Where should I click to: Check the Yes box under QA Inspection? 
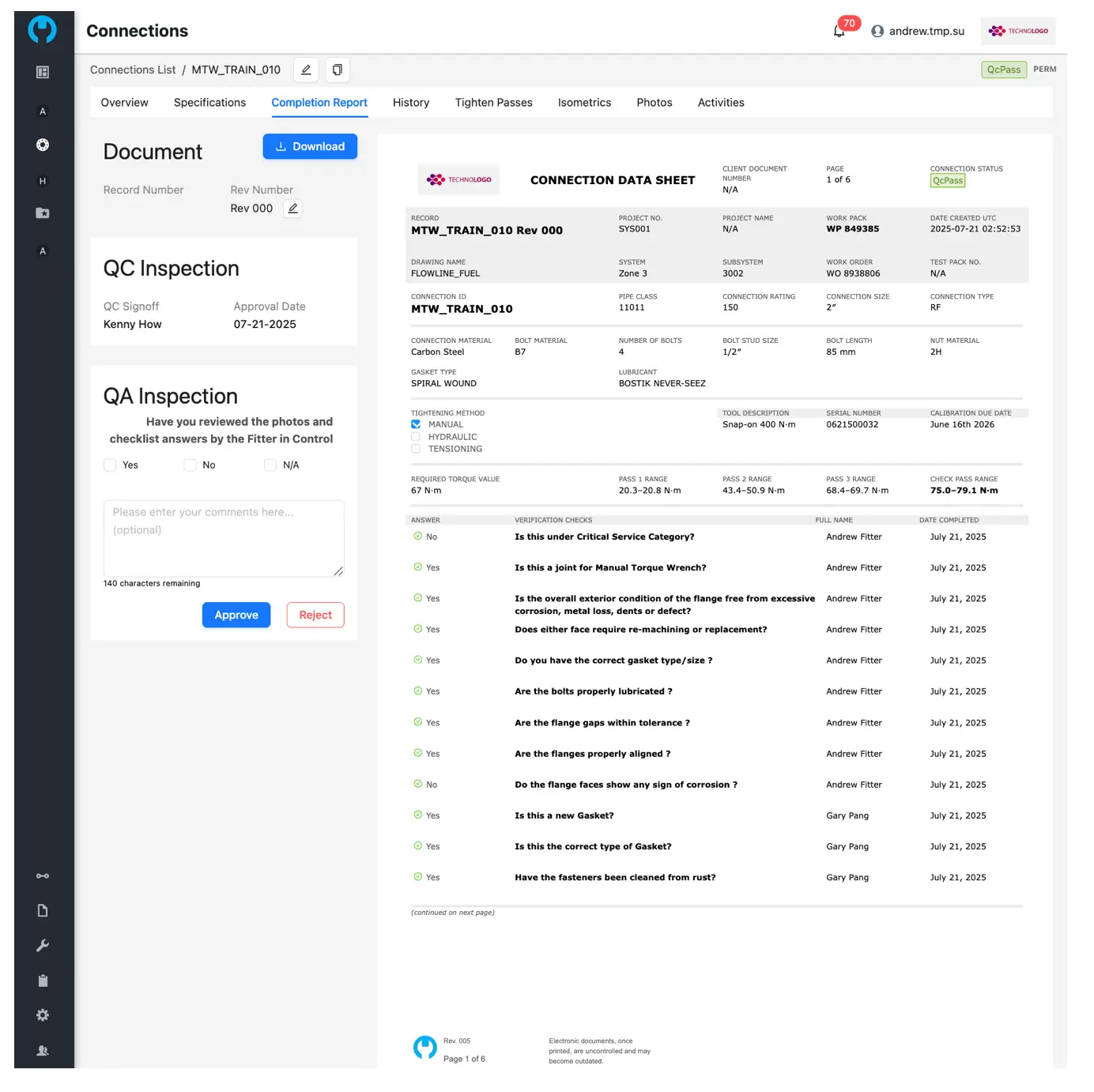tap(111, 465)
